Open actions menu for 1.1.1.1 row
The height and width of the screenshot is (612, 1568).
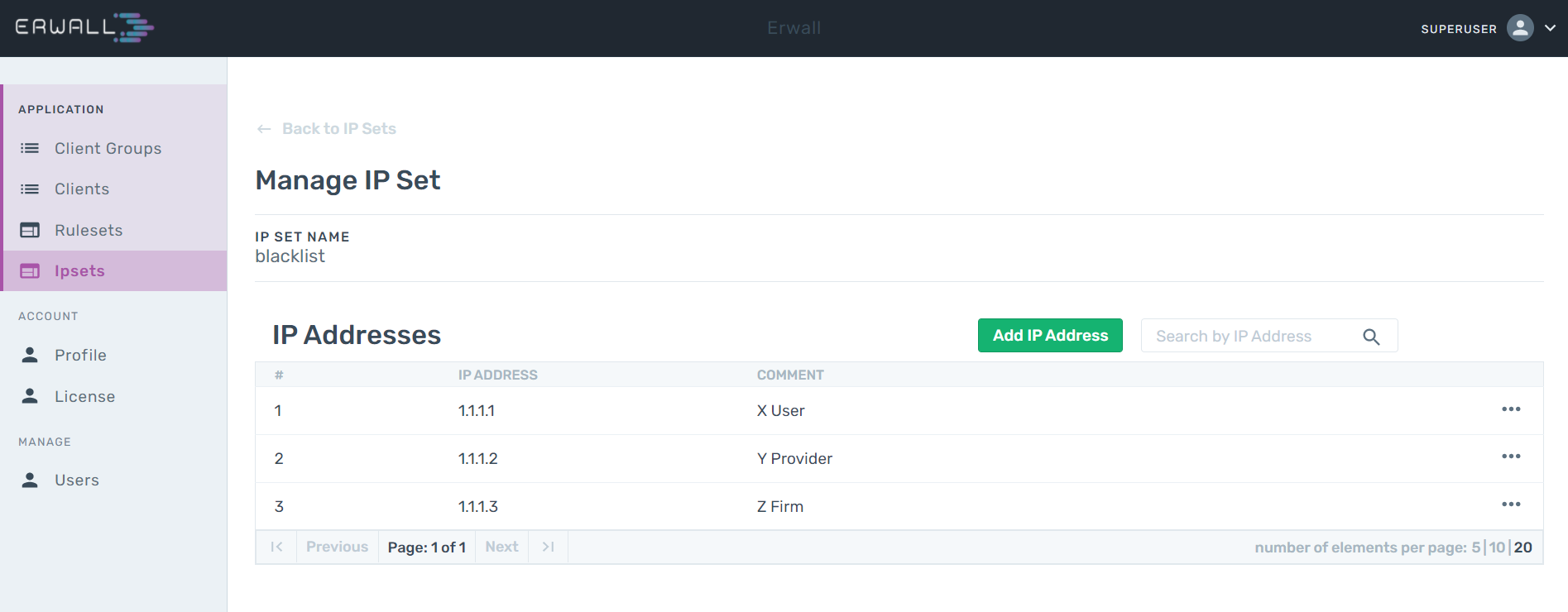(1511, 409)
